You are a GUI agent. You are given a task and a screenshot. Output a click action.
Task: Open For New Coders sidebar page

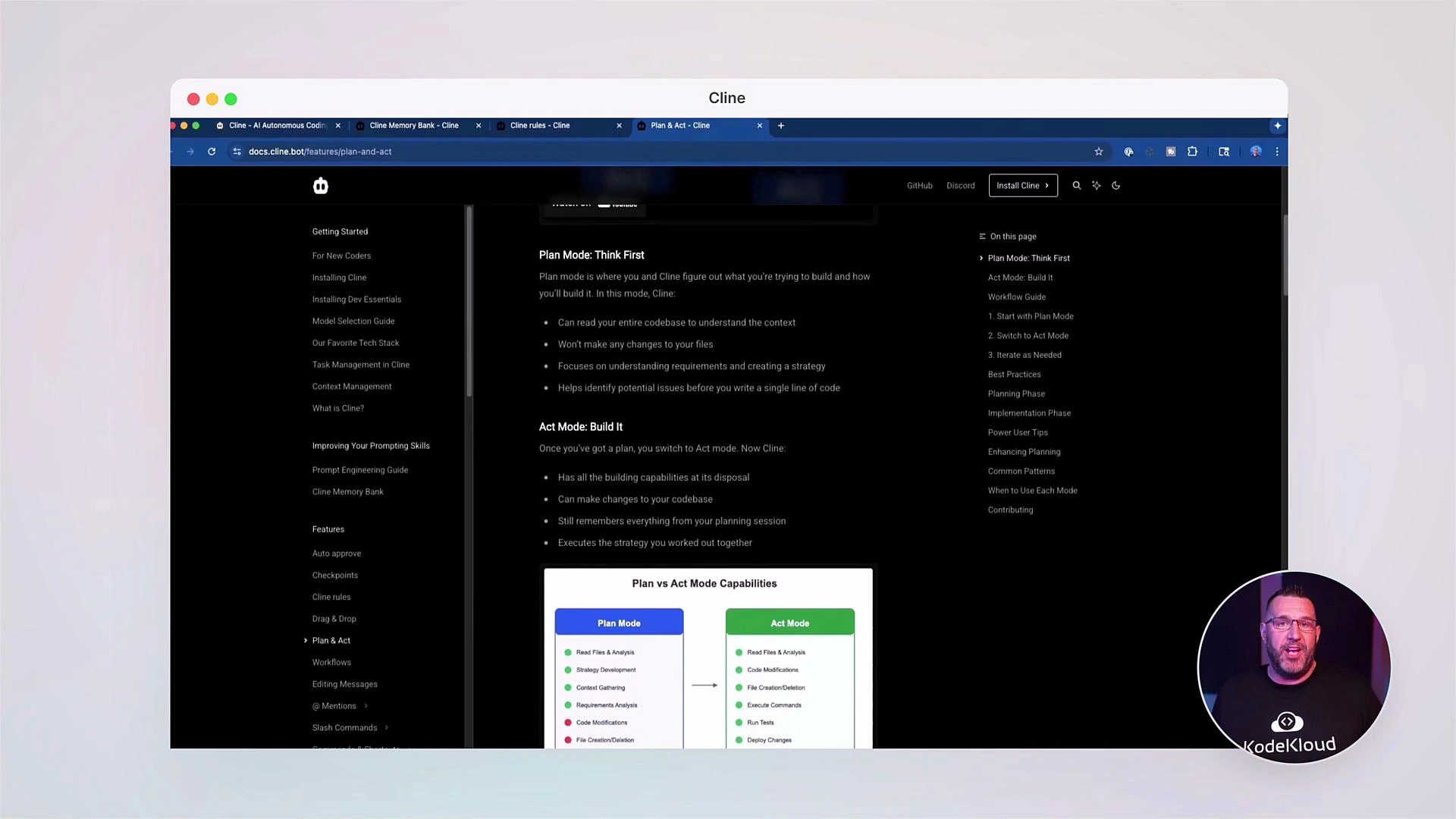pos(341,256)
